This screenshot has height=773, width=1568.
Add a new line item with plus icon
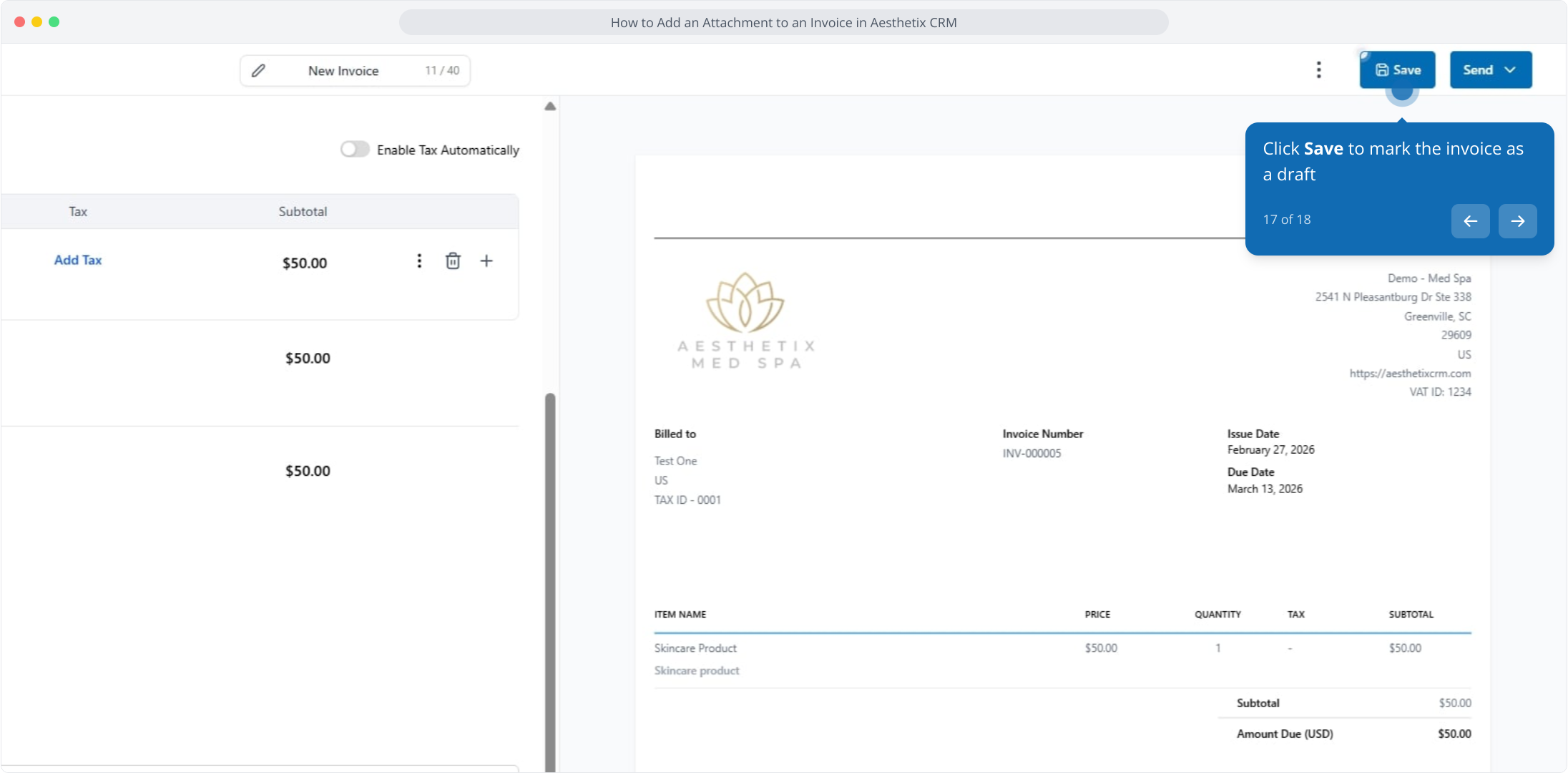tap(486, 261)
